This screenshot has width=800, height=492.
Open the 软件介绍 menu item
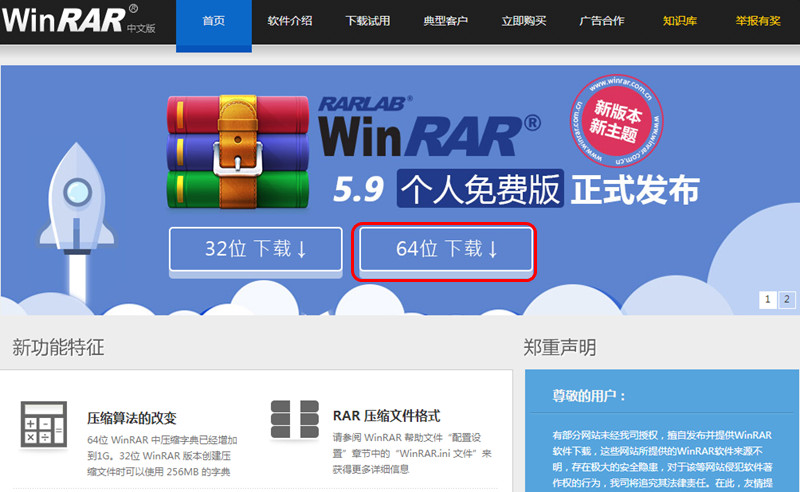(290, 21)
